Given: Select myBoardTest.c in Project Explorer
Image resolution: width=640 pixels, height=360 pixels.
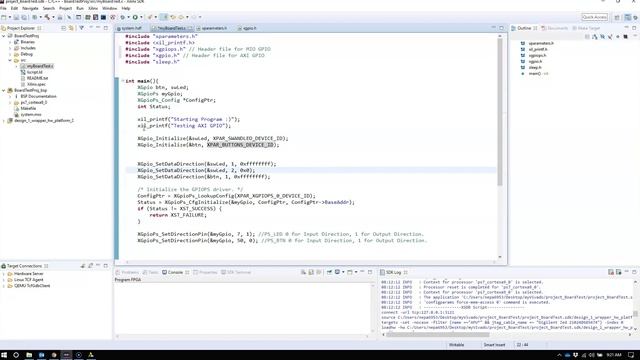Looking at the screenshot, I should click(40, 66).
